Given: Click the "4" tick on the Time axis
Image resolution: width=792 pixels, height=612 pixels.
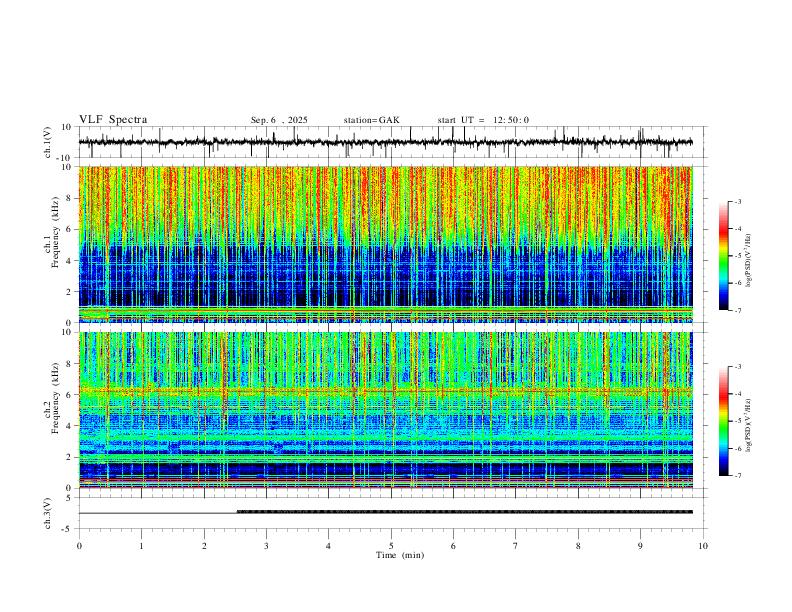Looking at the screenshot, I should click(328, 546).
